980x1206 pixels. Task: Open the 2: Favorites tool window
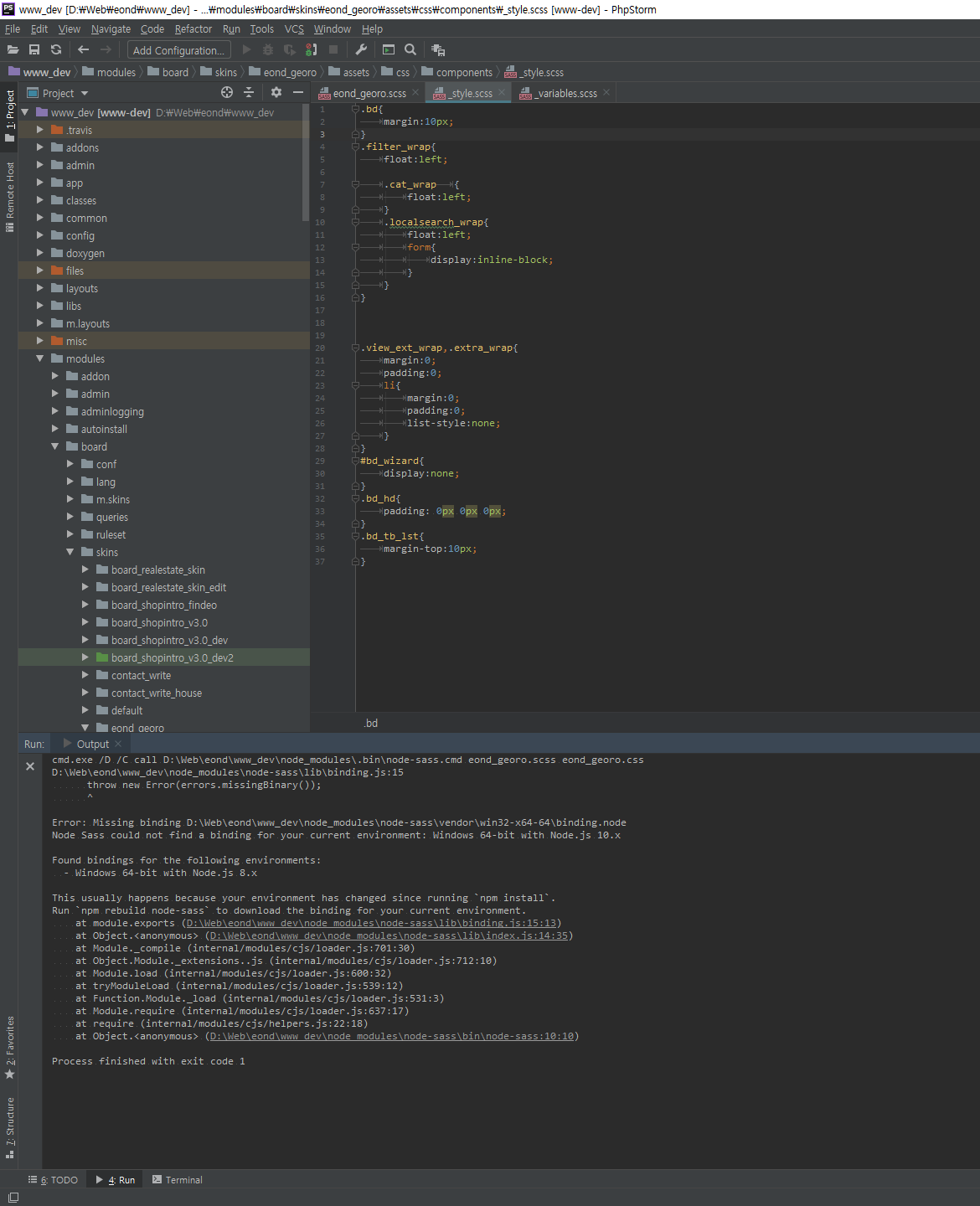(9, 1047)
